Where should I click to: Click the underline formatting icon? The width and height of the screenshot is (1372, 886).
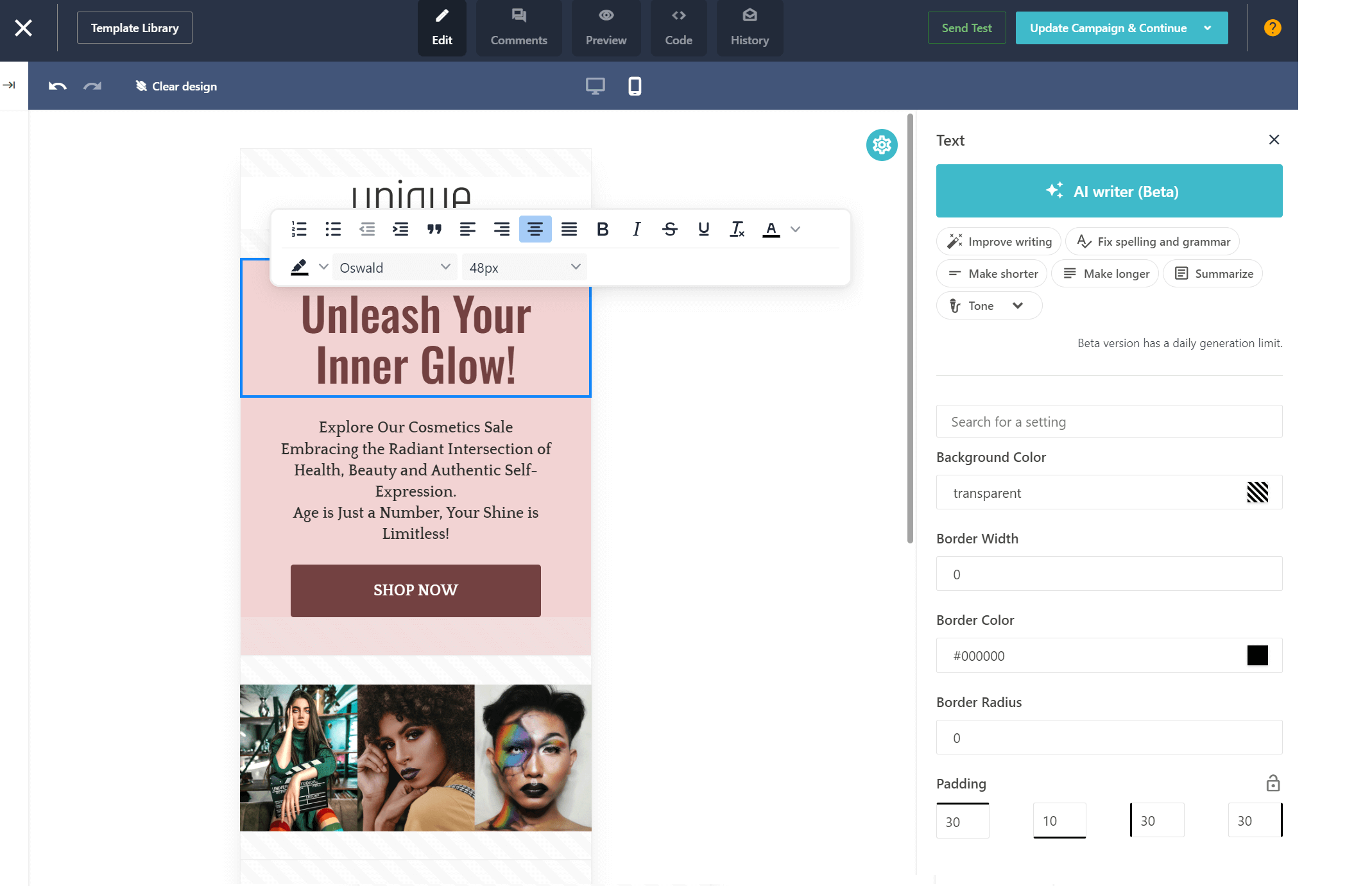(702, 229)
